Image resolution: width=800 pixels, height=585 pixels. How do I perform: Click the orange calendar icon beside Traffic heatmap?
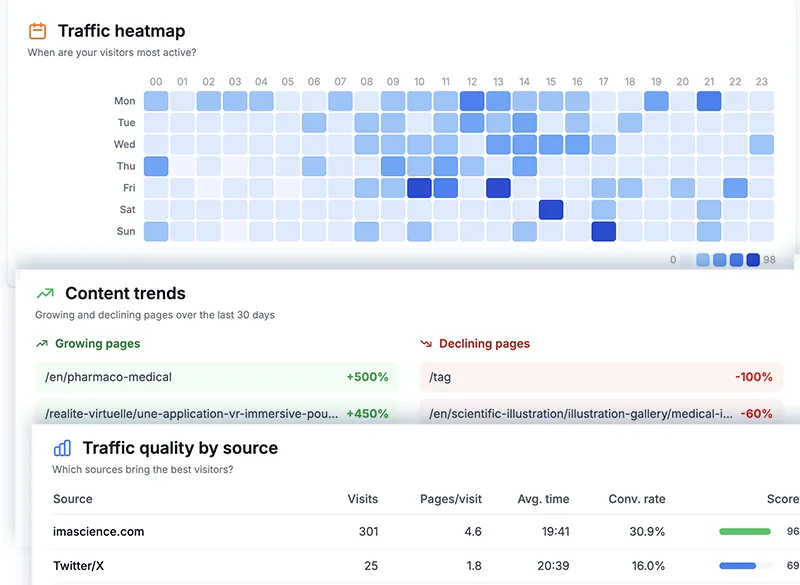[36, 30]
